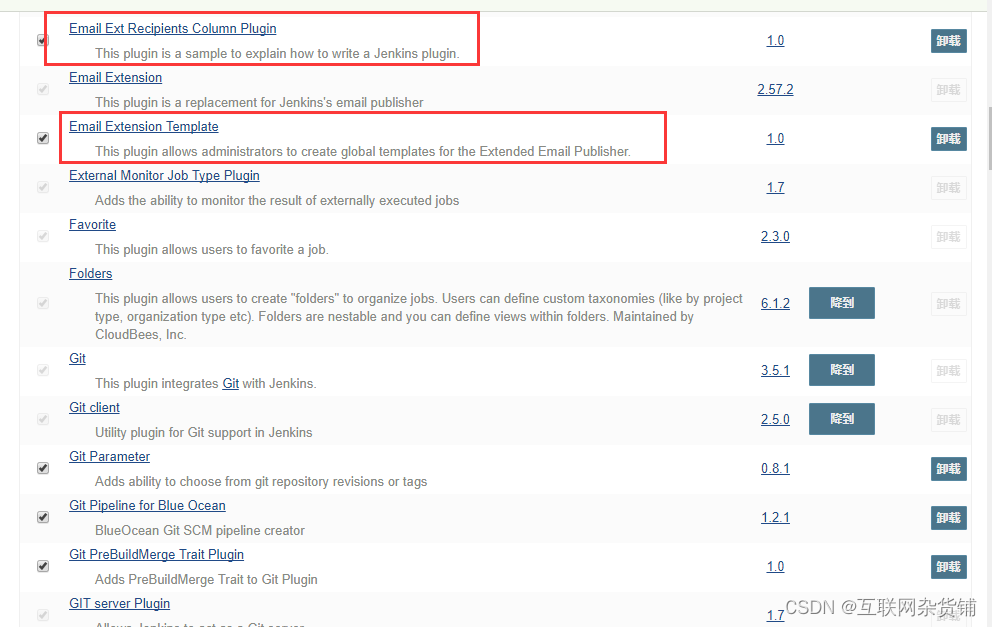The image size is (992, 627).
Task: Click 'This plugin allows users to favorite a job.'
Action: (x=212, y=249)
